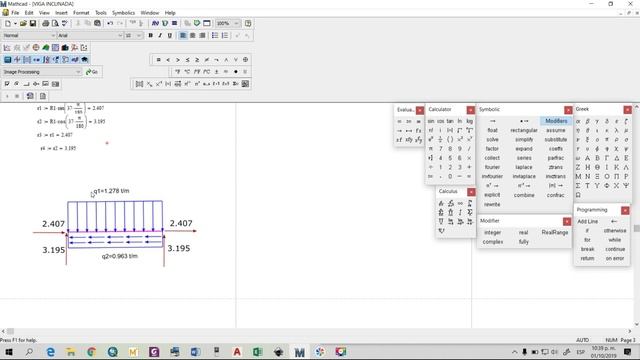640x360 pixels.
Task: Insert the summation operator from Calculus panel
Action: pyautogui.click(x=441, y=212)
